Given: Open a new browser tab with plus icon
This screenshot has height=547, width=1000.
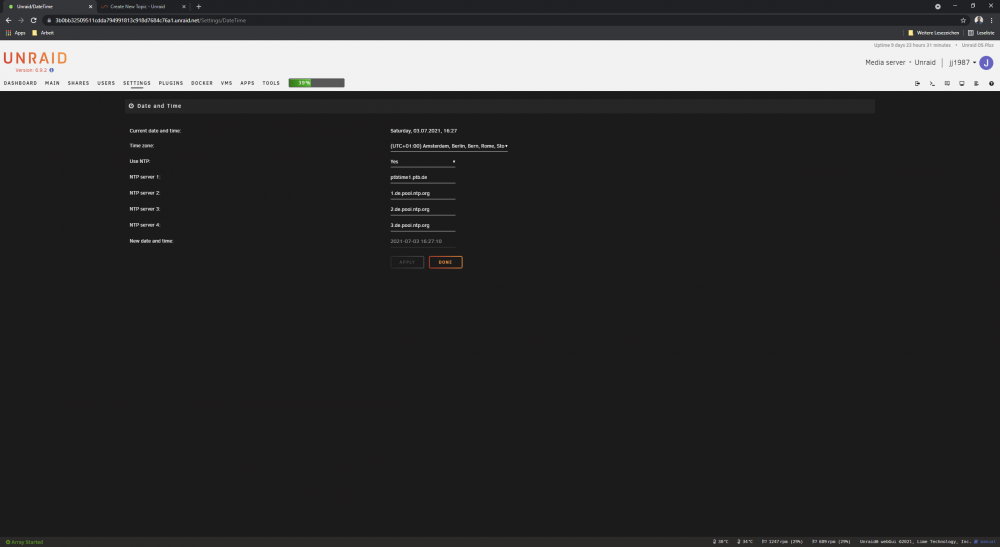Looking at the screenshot, I should coord(198,6).
